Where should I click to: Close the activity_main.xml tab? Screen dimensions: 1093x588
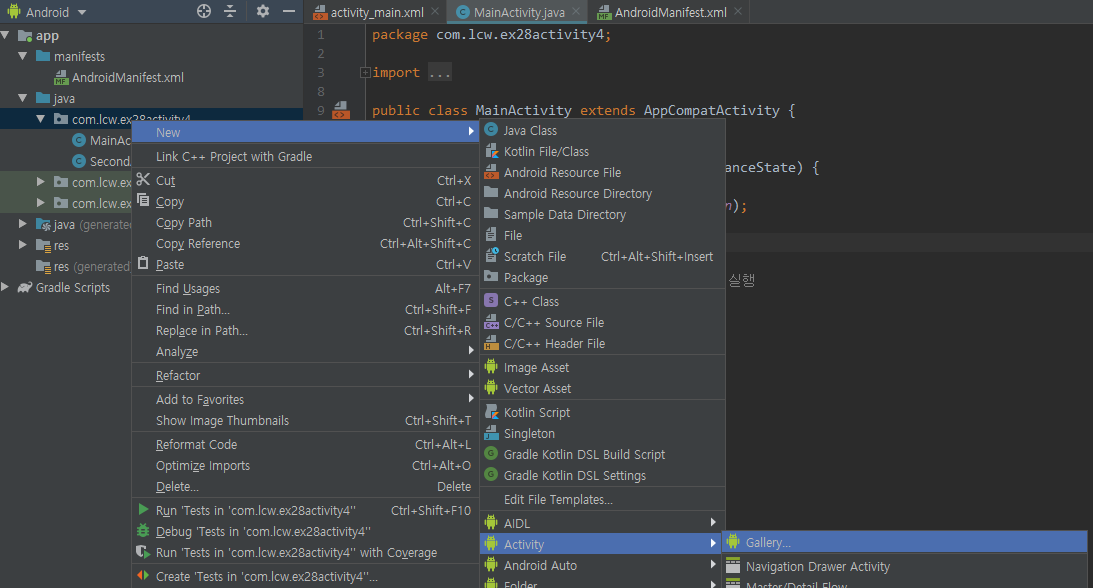pyautogui.click(x=435, y=11)
